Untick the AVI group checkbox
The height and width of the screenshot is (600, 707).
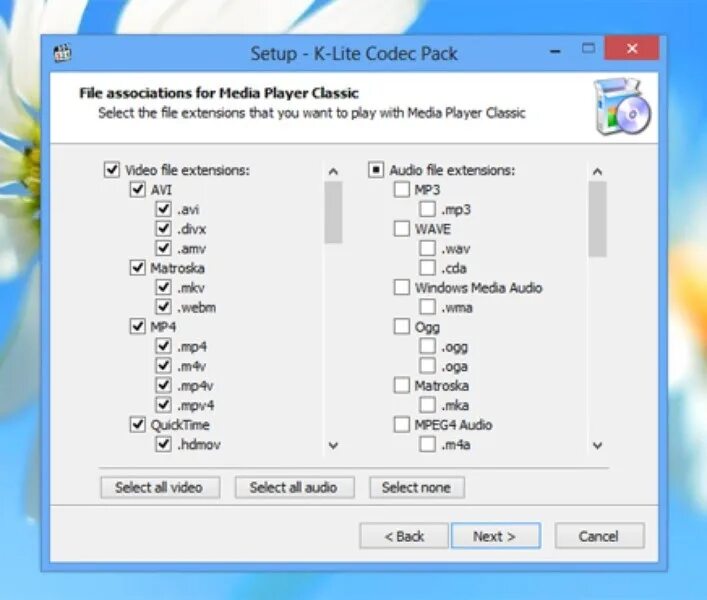pos(138,189)
